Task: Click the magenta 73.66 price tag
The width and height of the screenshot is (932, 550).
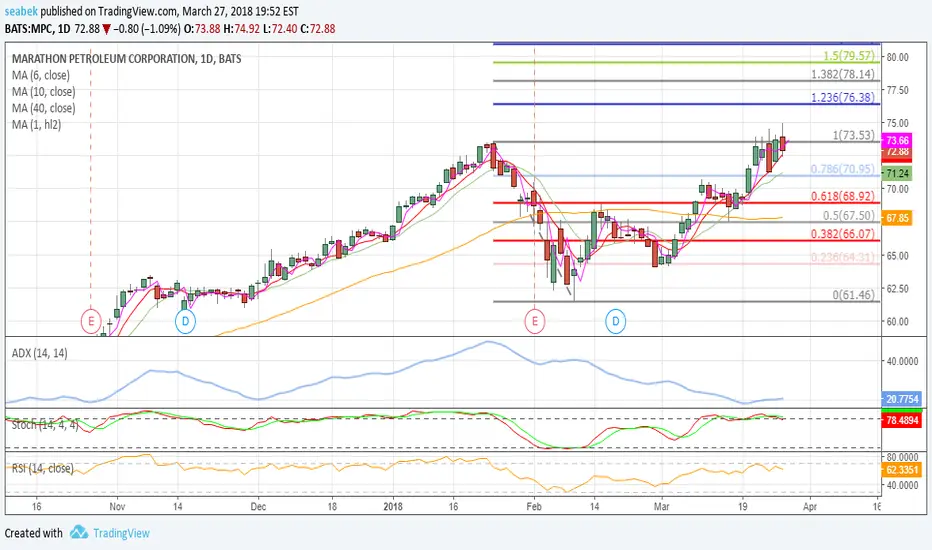Action: [897, 141]
